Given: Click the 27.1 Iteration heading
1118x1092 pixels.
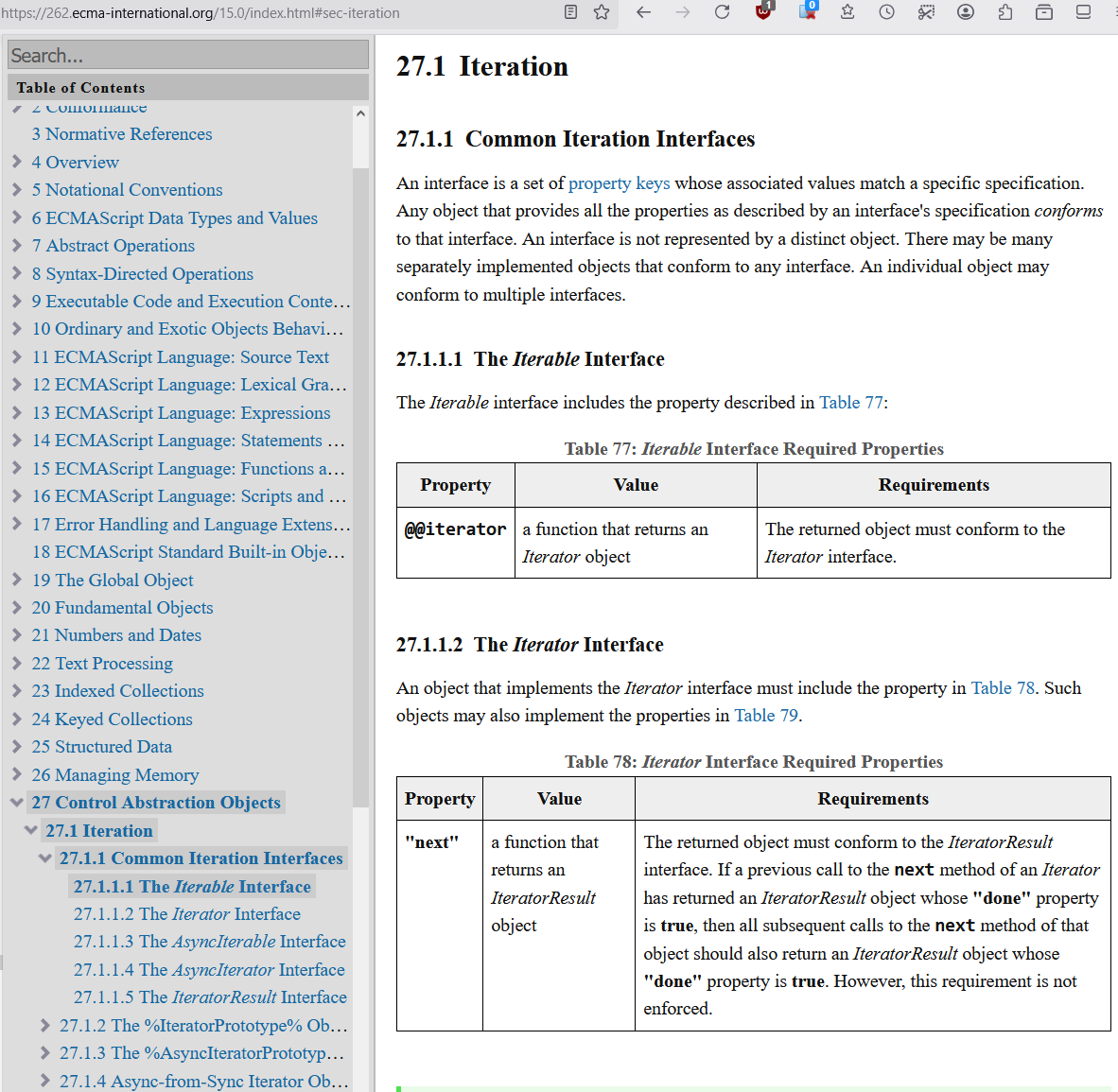Looking at the screenshot, I should point(482,66).
